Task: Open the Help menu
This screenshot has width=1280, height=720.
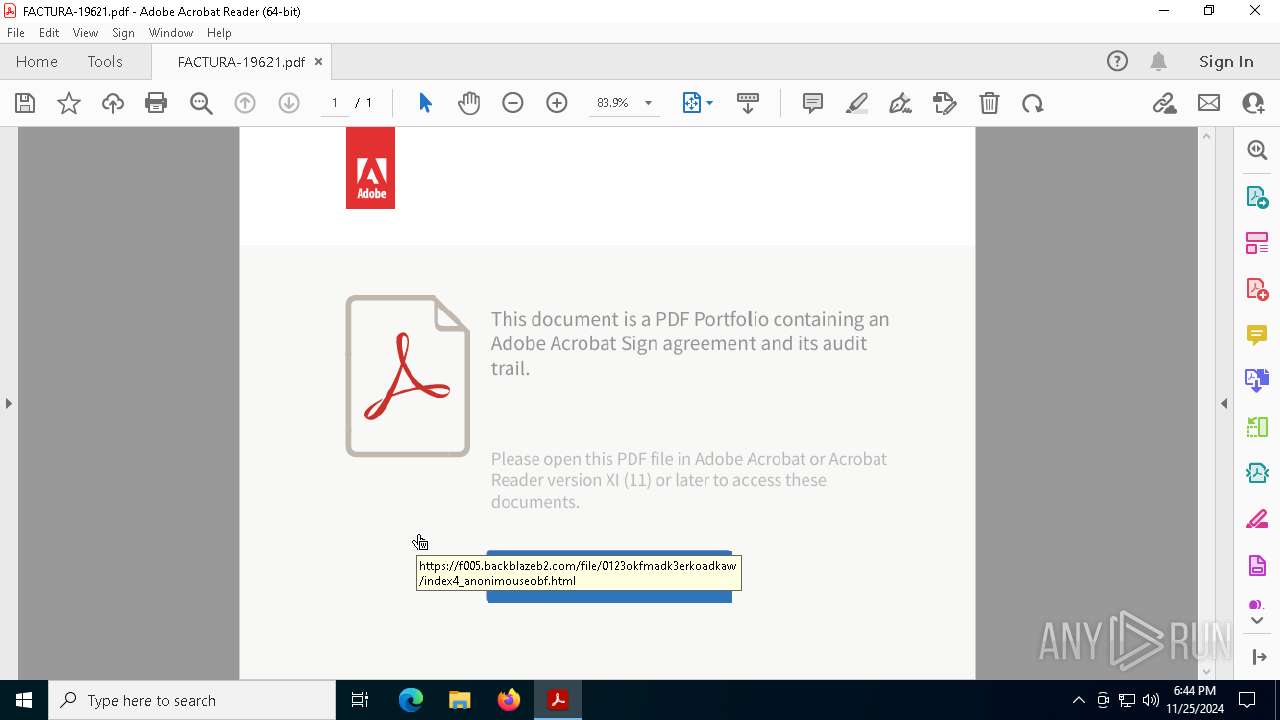Action: (x=219, y=33)
